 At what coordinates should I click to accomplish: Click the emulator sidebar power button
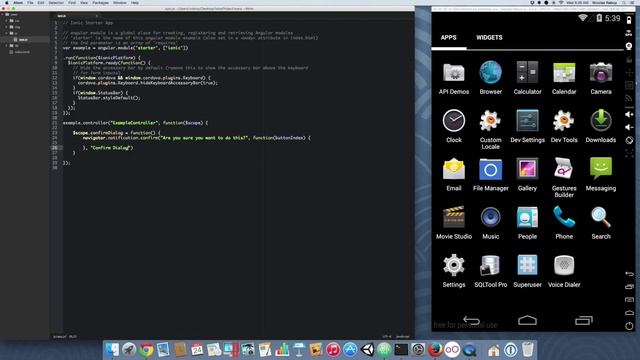(629, 326)
